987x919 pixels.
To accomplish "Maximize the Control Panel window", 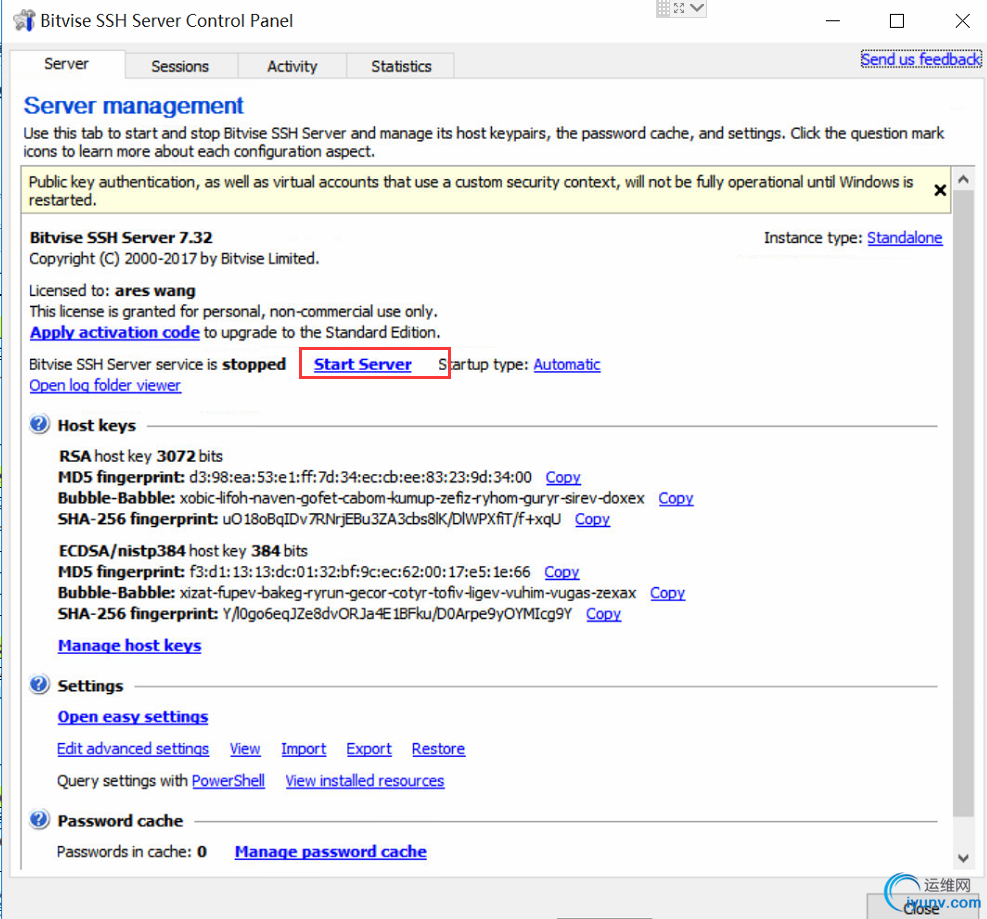I will click(x=897, y=21).
